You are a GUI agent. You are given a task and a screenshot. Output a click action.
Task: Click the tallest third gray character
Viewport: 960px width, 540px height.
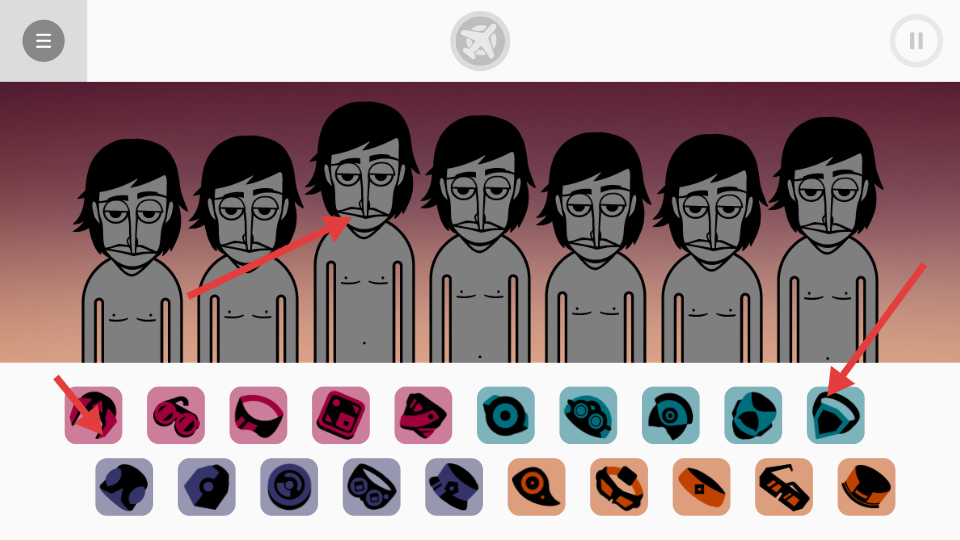364,233
